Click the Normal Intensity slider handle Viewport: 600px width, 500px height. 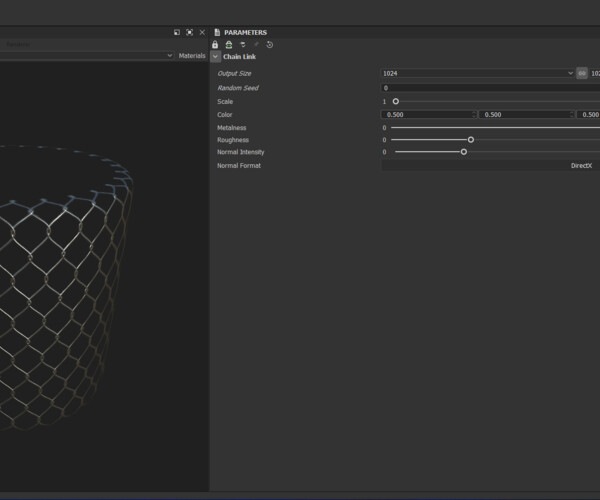tap(463, 152)
